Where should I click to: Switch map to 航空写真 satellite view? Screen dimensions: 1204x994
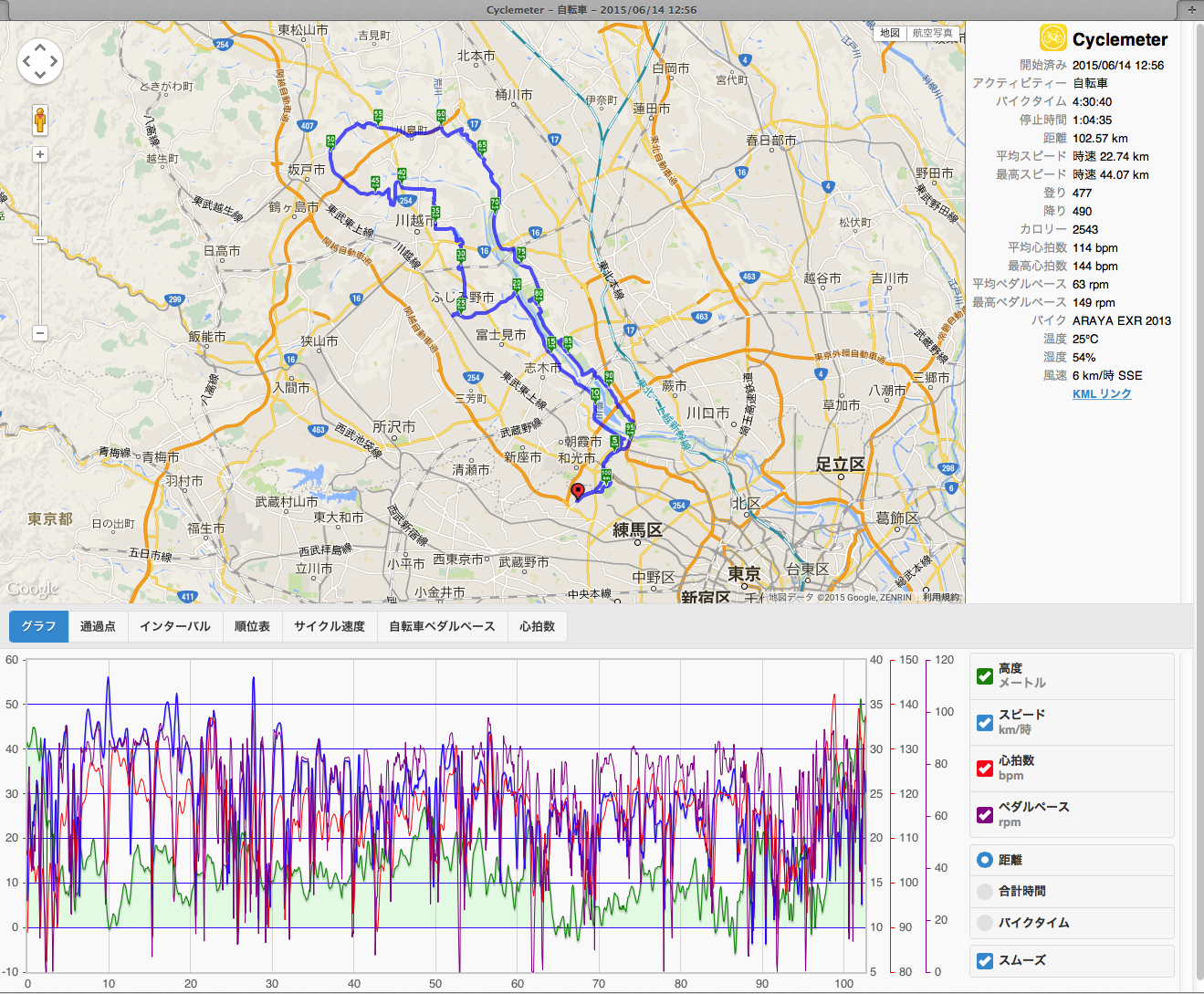933,33
